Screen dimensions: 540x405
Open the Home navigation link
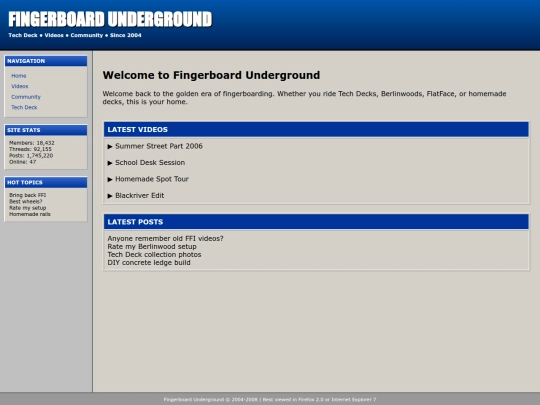pos(19,76)
